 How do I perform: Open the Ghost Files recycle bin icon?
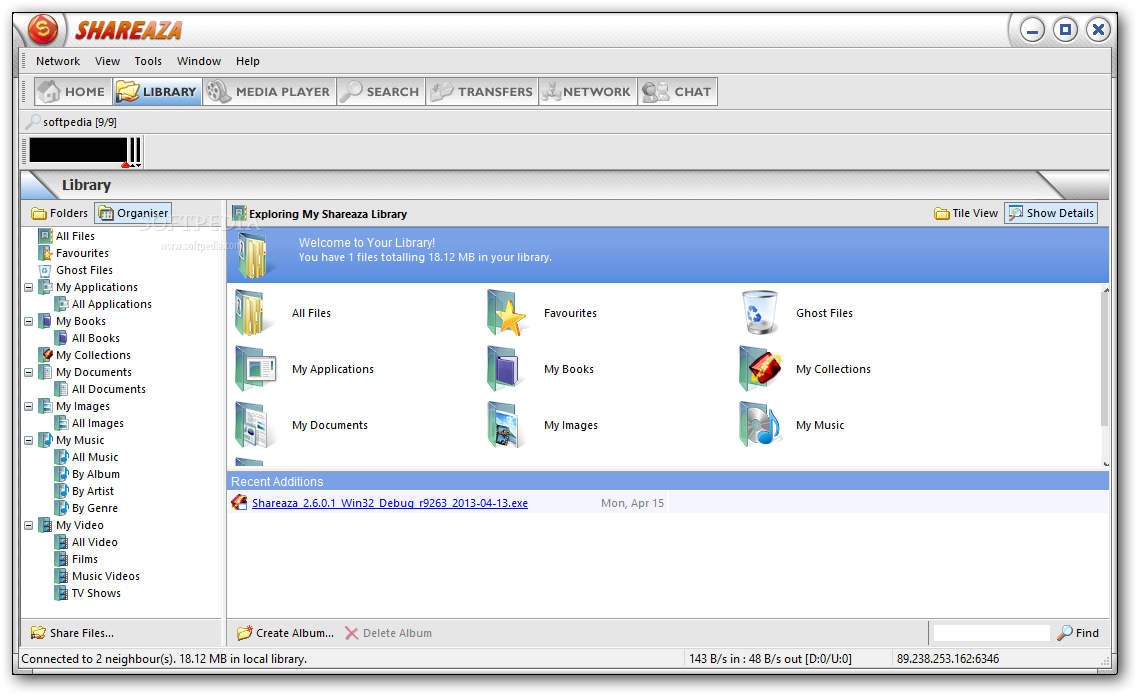click(x=760, y=313)
